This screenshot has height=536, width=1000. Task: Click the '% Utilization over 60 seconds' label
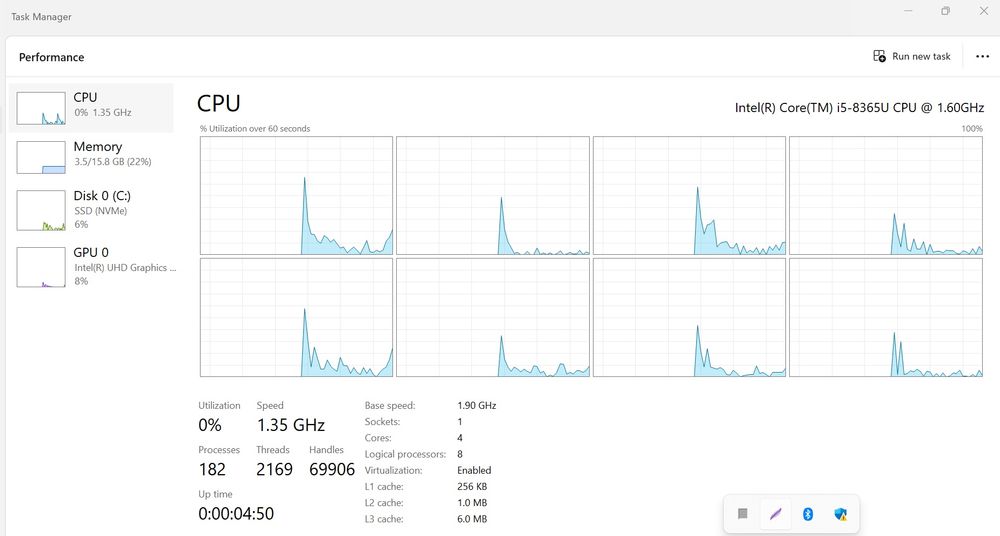[x=255, y=128]
